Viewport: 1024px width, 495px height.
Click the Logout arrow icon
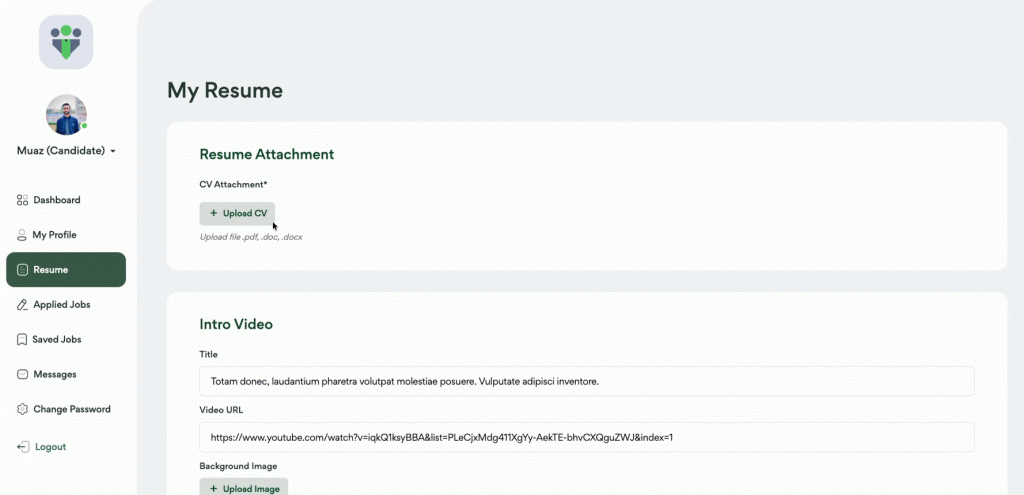click(x=23, y=447)
